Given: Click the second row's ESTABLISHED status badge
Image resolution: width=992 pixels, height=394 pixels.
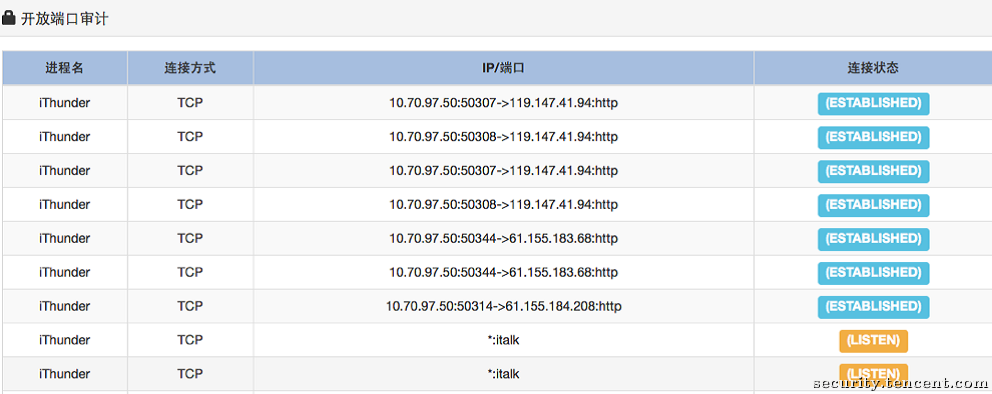Looking at the screenshot, I should point(873,137).
